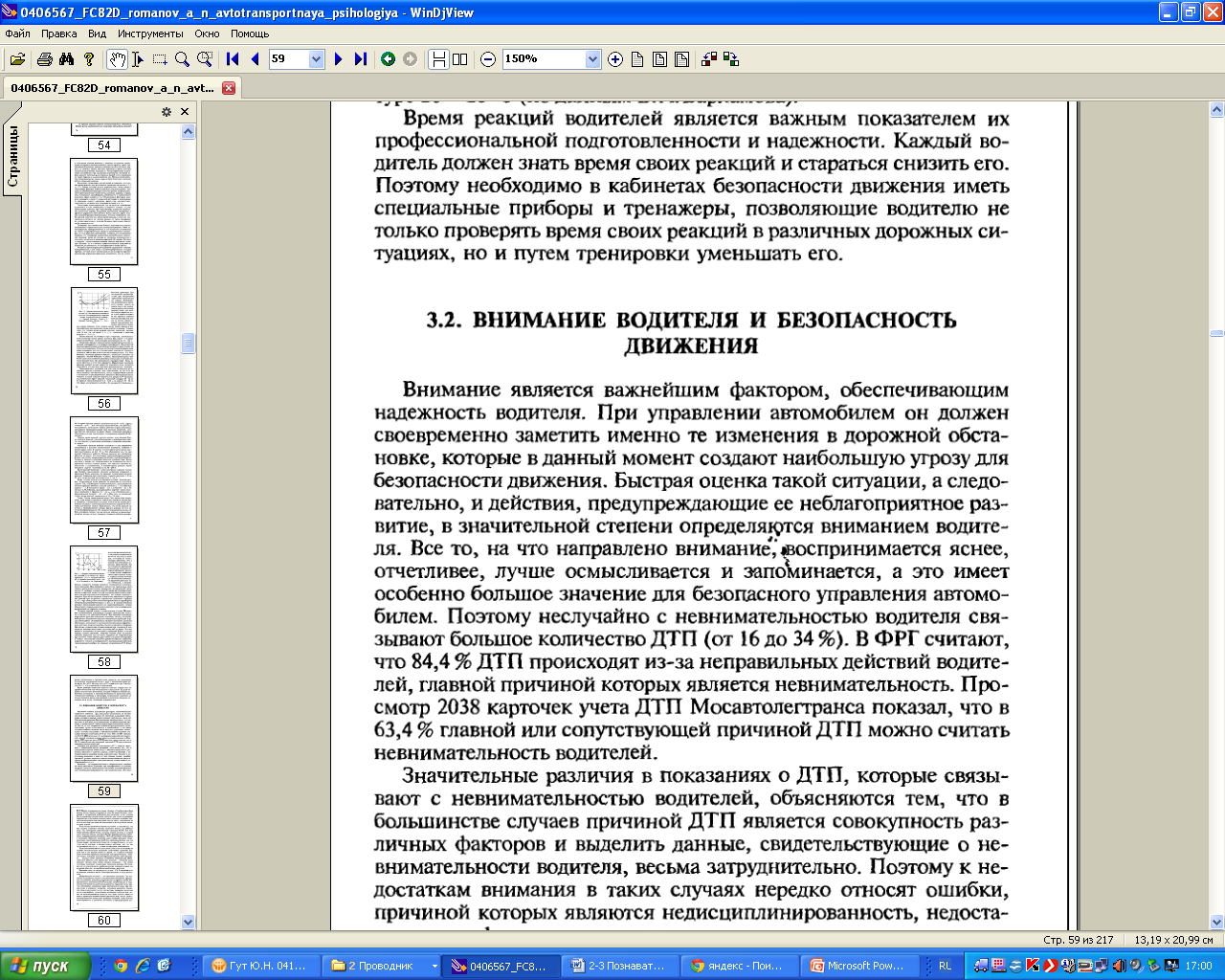Select the page 56 thumbnail
This screenshot has height=980, width=1225.
tap(104, 341)
